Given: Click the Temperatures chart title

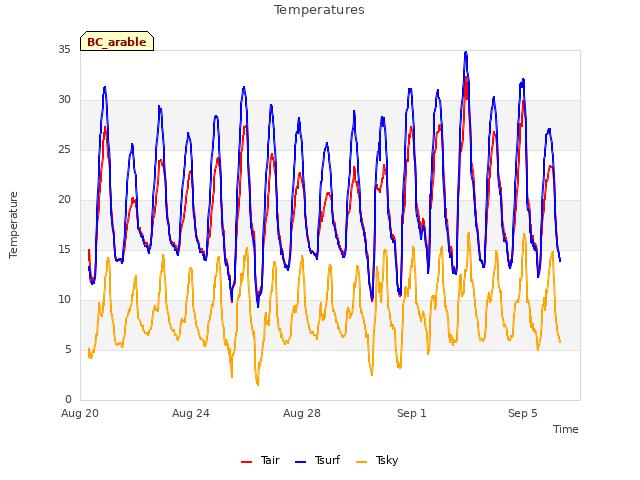Looking at the screenshot, I should pyautogui.click(x=319, y=10).
